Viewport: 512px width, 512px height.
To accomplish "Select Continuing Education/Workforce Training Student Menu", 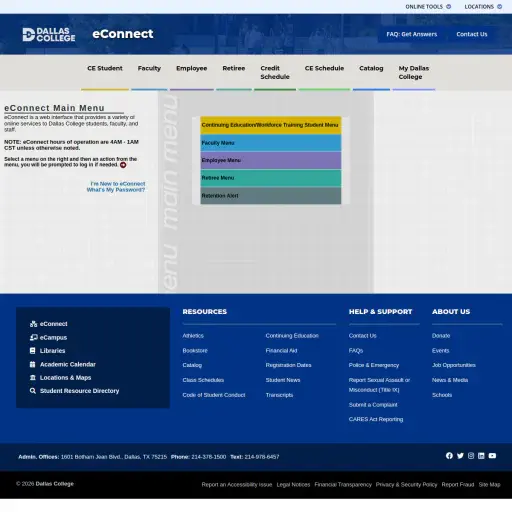I will [x=271, y=125].
